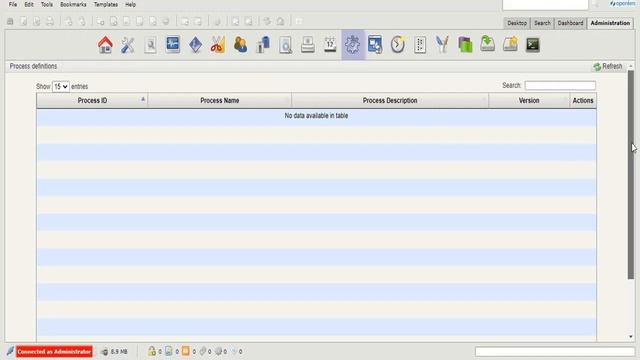Click the magnifier document icon after tools
The height and width of the screenshot is (360, 640).
[151, 45]
